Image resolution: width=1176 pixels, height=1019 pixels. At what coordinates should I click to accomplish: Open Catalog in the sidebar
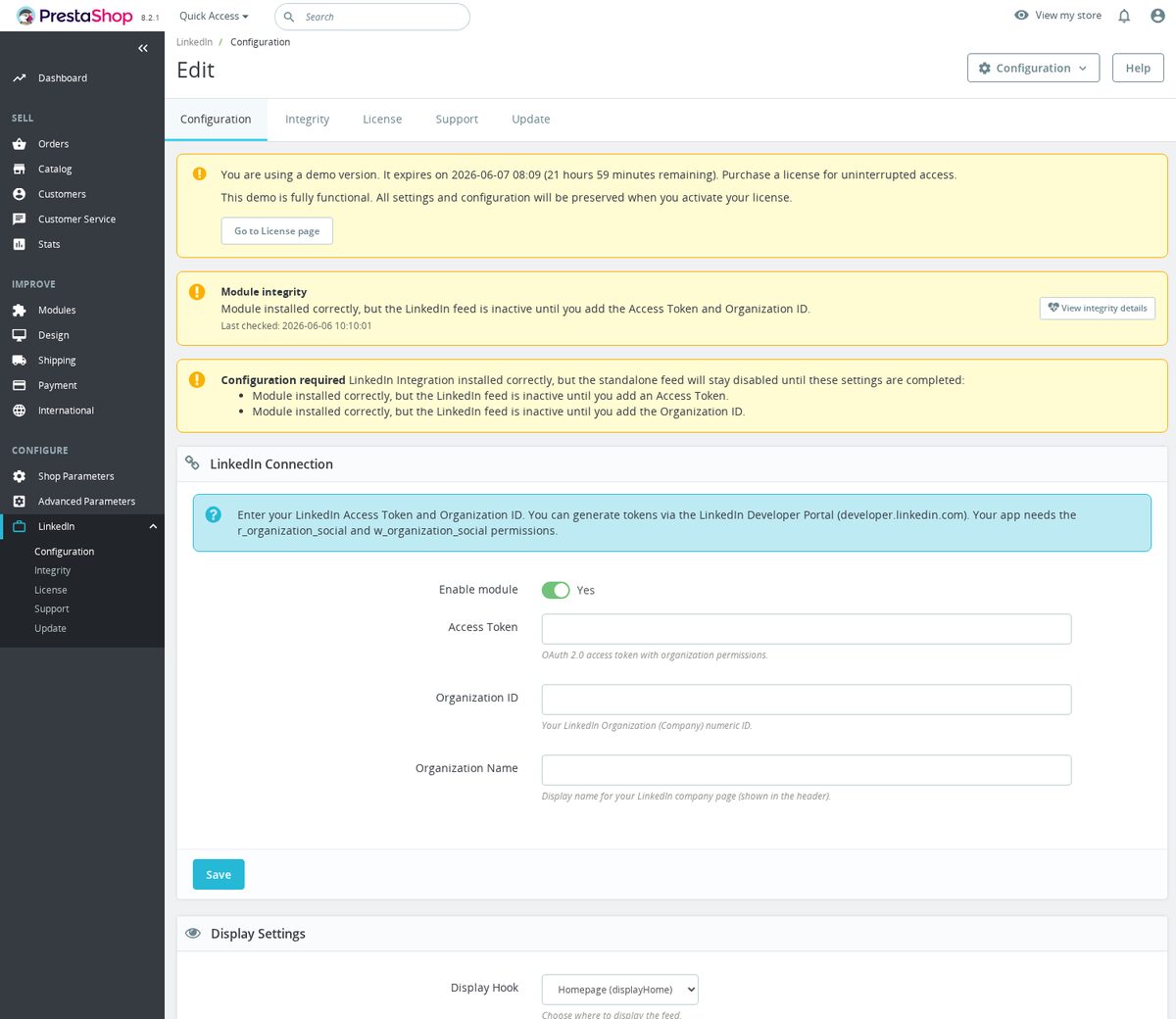point(55,170)
